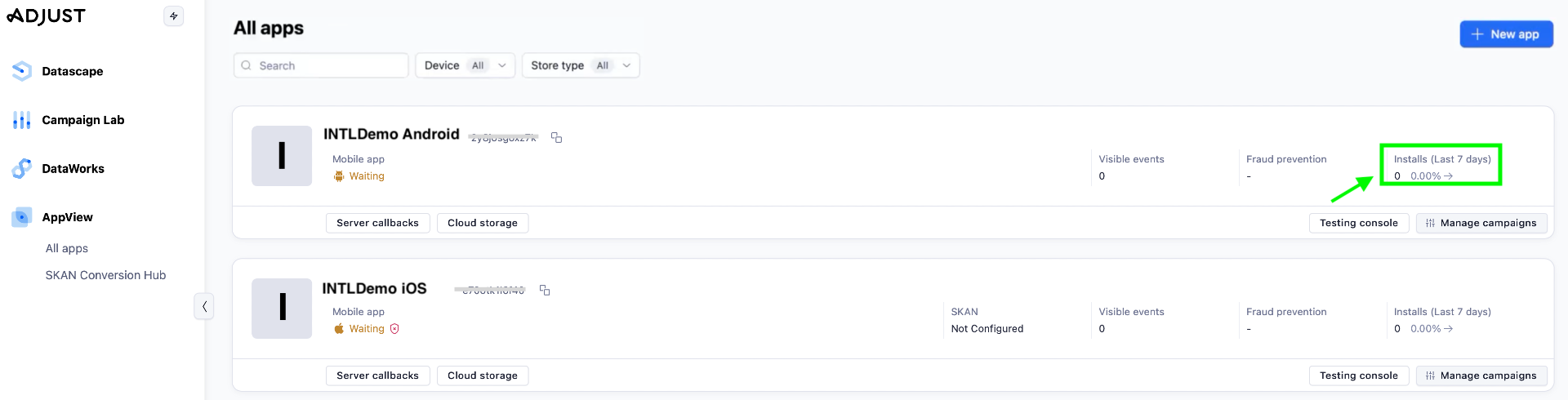The height and width of the screenshot is (400, 1568).
Task: Open DataWorks from the sidebar
Action: pos(73,169)
